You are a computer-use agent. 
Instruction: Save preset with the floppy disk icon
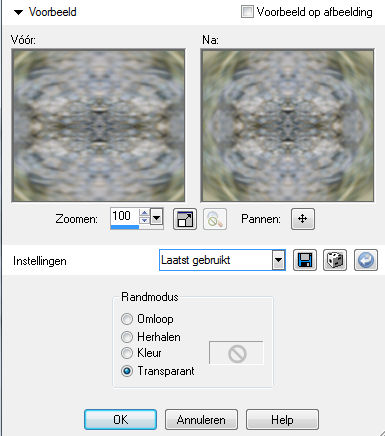(305, 260)
